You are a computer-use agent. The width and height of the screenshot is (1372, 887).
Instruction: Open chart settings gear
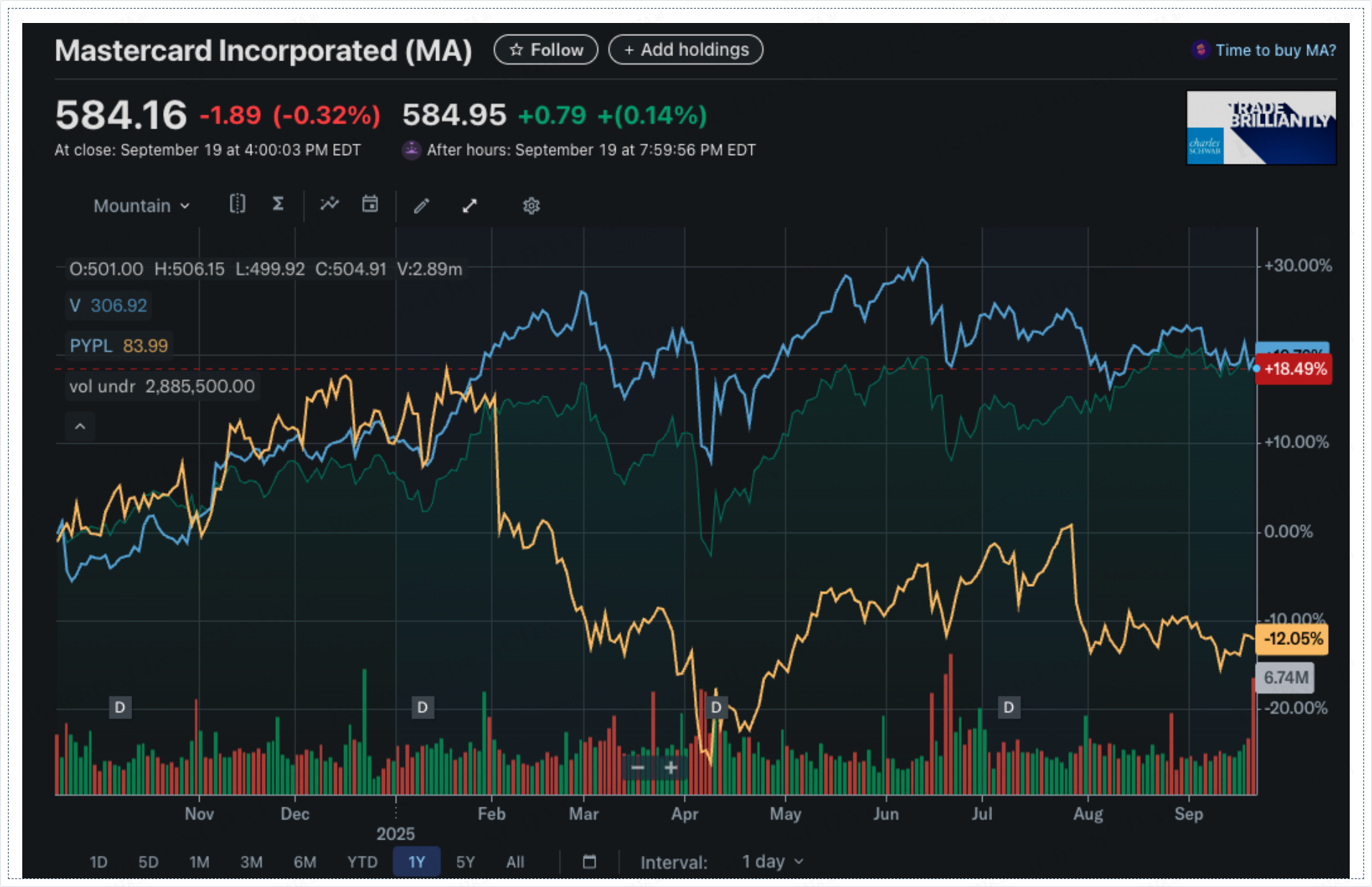(531, 206)
